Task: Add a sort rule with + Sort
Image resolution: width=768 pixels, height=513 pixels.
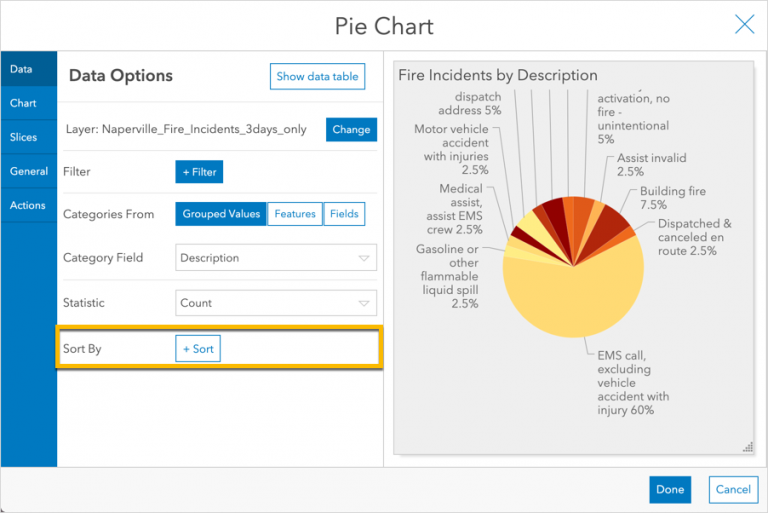Action: (198, 349)
